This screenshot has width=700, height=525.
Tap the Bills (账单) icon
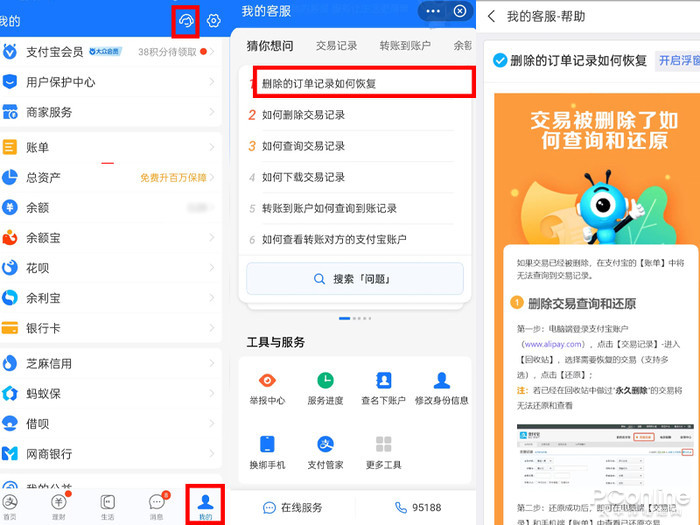(x=10, y=147)
